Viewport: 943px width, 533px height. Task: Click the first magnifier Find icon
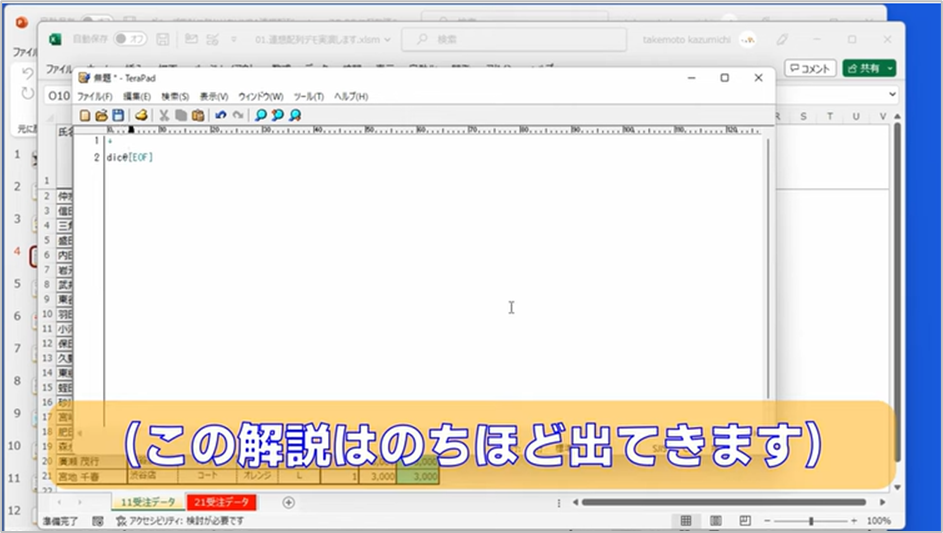261,115
